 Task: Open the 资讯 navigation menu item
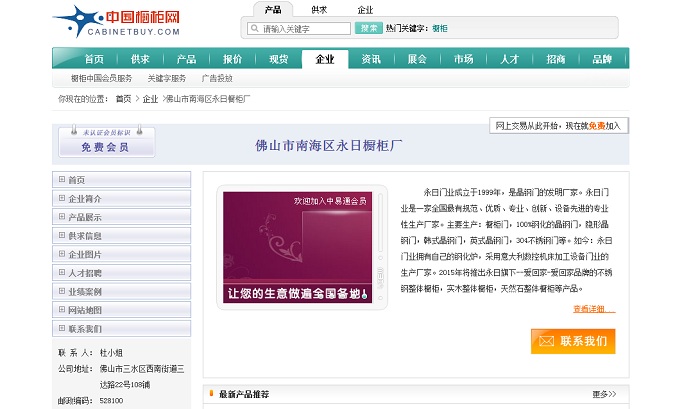coord(371,59)
